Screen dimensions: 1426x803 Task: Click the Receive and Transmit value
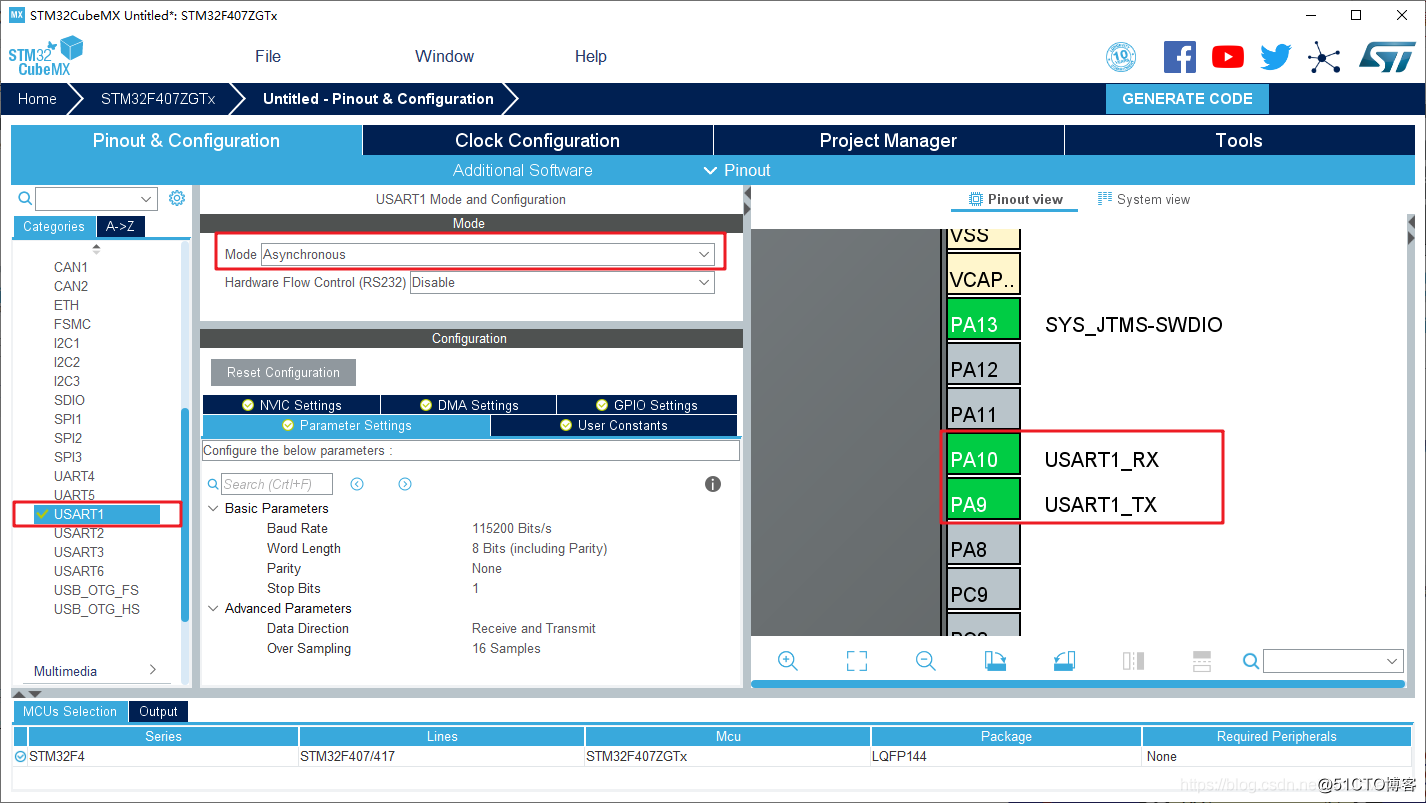tap(534, 628)
